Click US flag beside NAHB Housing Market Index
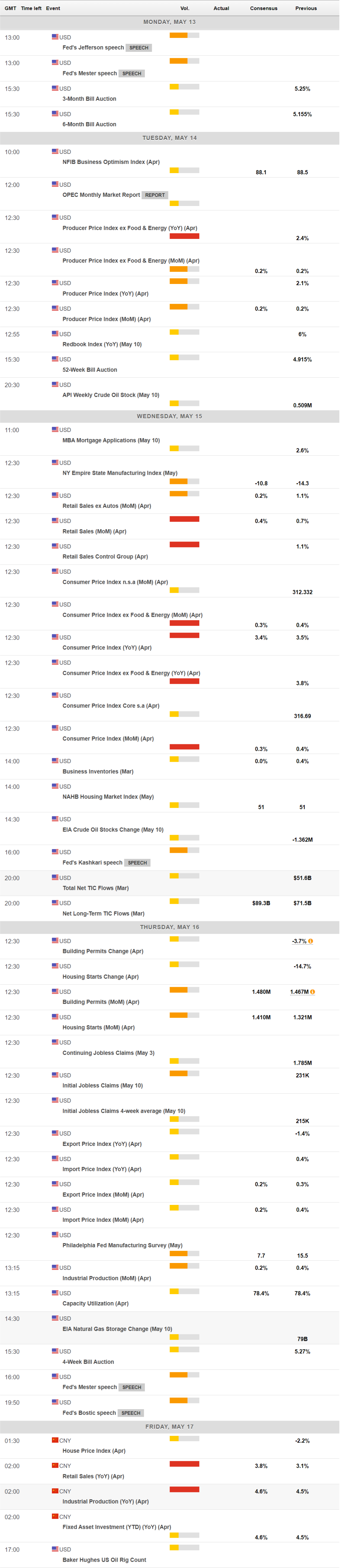Image resolution: width=341 pixels, height=1568 pixels. click(x=55, y=786)
